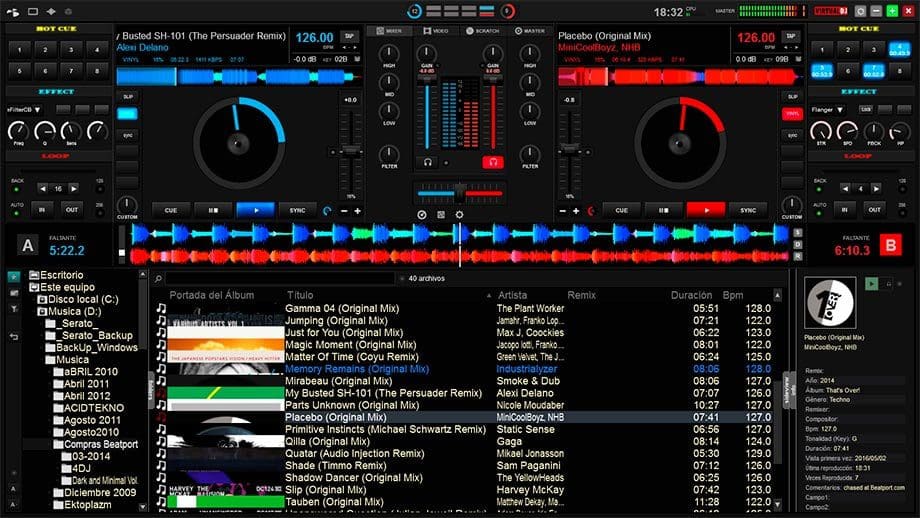Adjust the right deck pitch slider
The height and width of the screenshot is (518, 920).
569,151
